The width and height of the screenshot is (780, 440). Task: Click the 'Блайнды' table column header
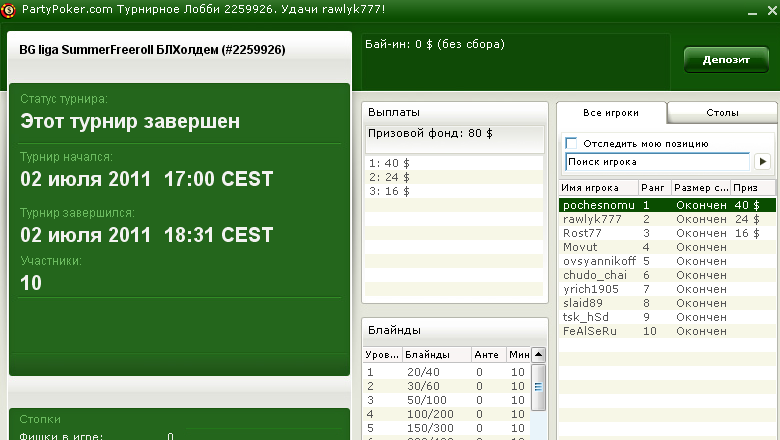pyautogui.click(x=437, y=354)
